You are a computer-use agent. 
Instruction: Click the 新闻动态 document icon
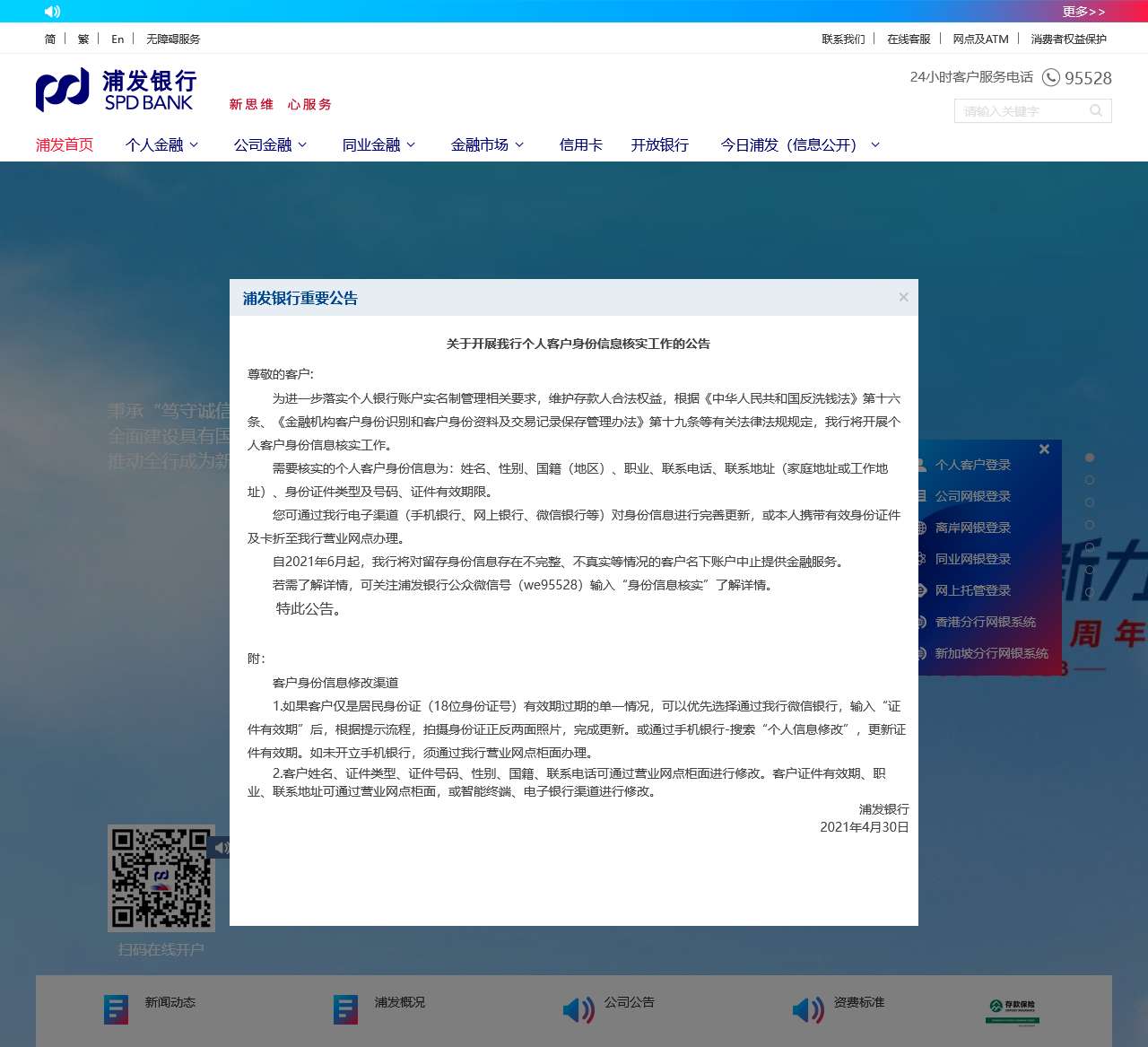tap(116, 1009)
